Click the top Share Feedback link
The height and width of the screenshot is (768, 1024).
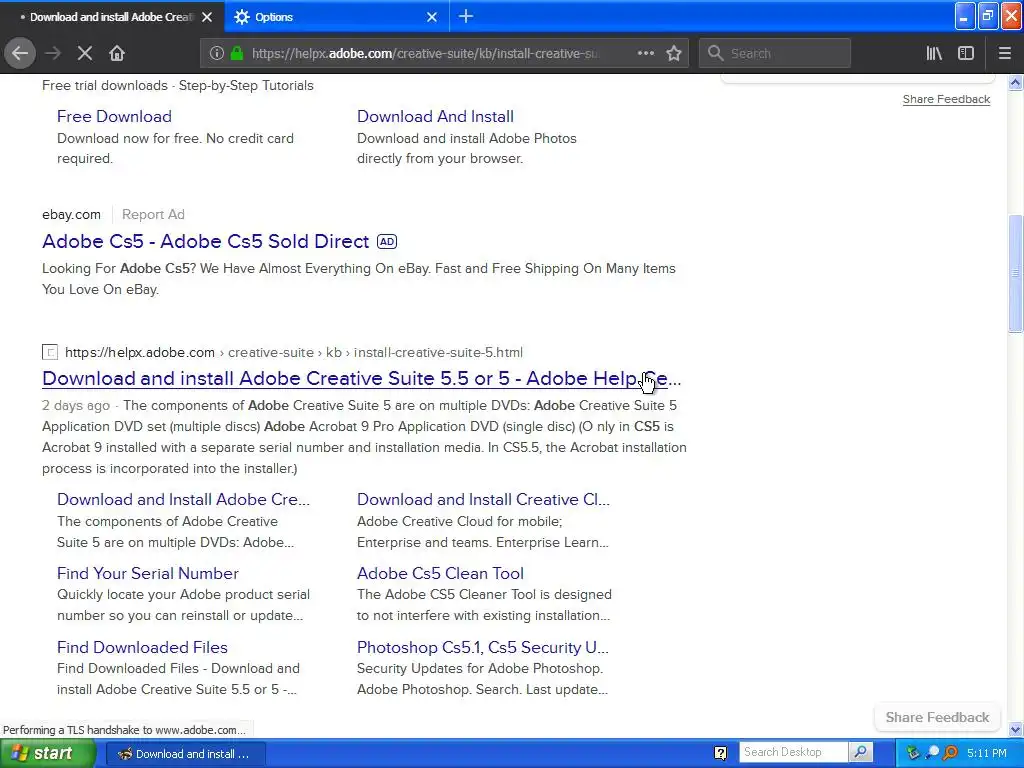tap(946, 99)
